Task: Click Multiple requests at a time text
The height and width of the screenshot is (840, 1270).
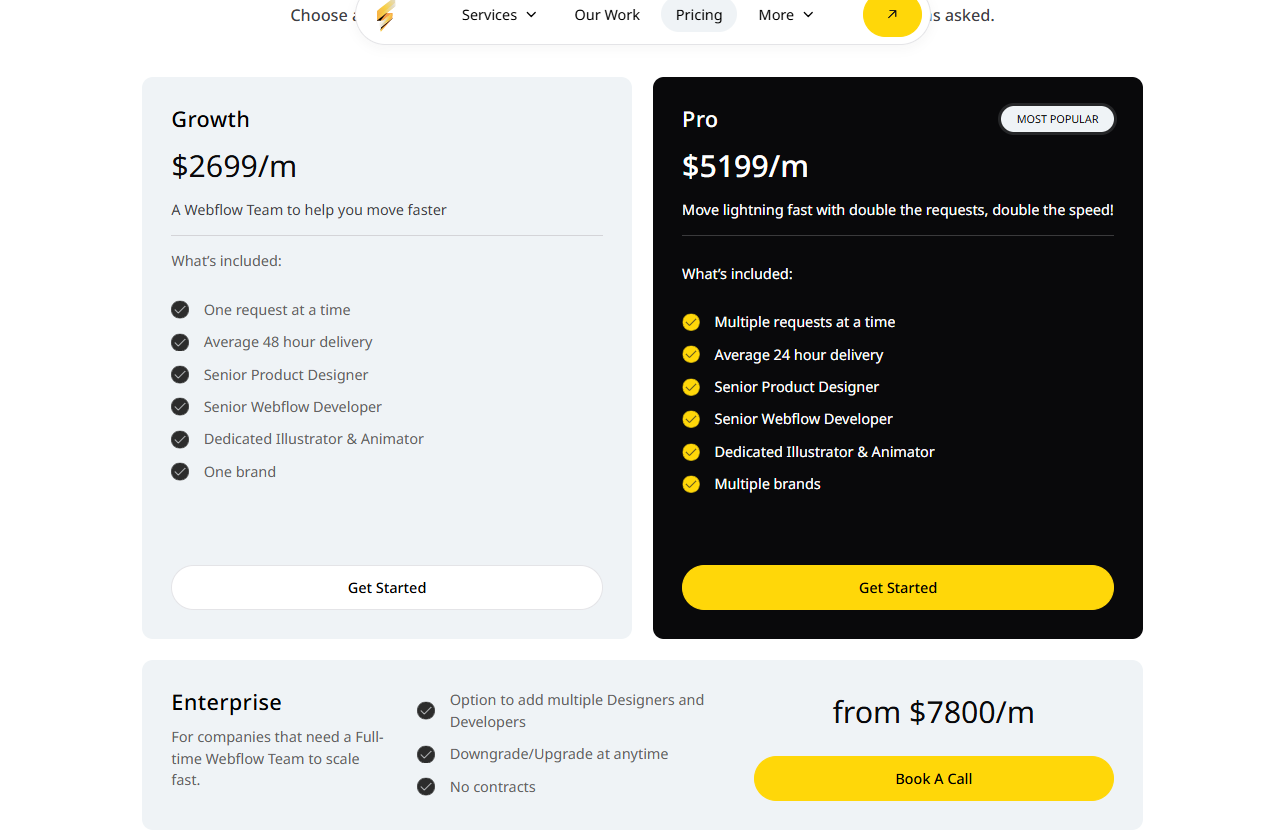Action: tap(805, 322)
